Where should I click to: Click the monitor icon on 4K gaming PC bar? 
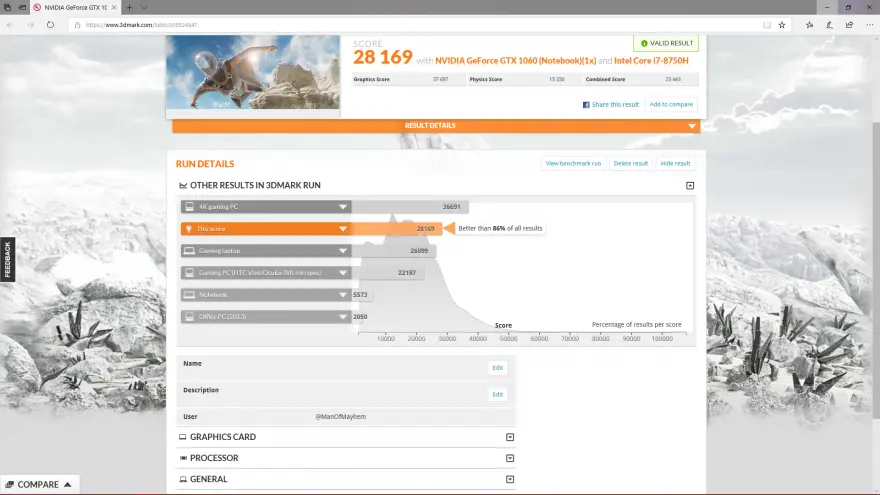point(189,207)
